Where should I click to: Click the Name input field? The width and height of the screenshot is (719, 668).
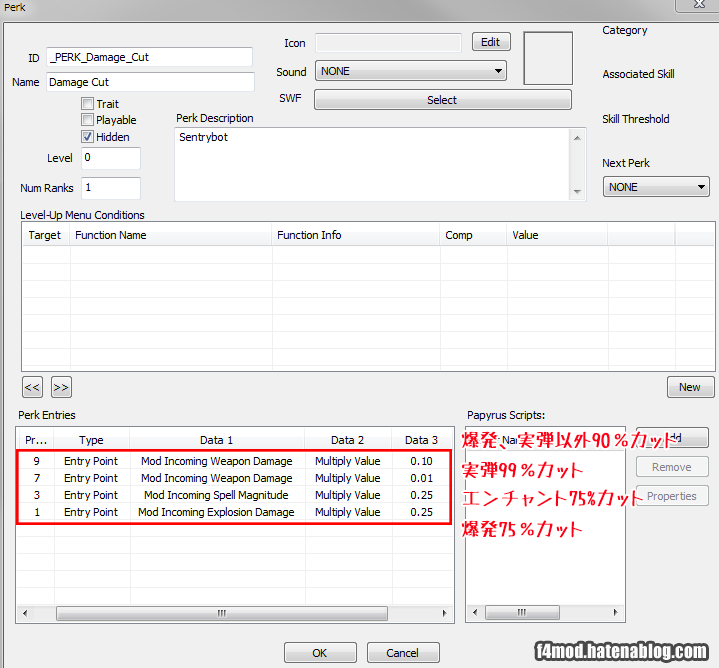150,82
